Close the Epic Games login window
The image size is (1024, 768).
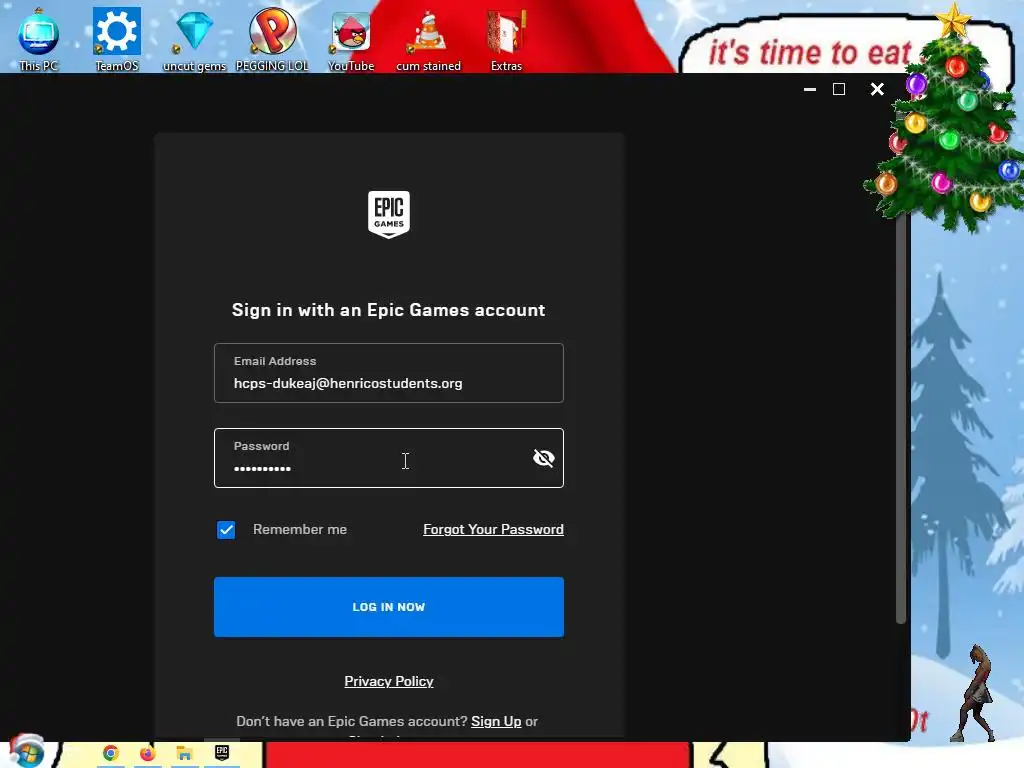click(877, 89)
